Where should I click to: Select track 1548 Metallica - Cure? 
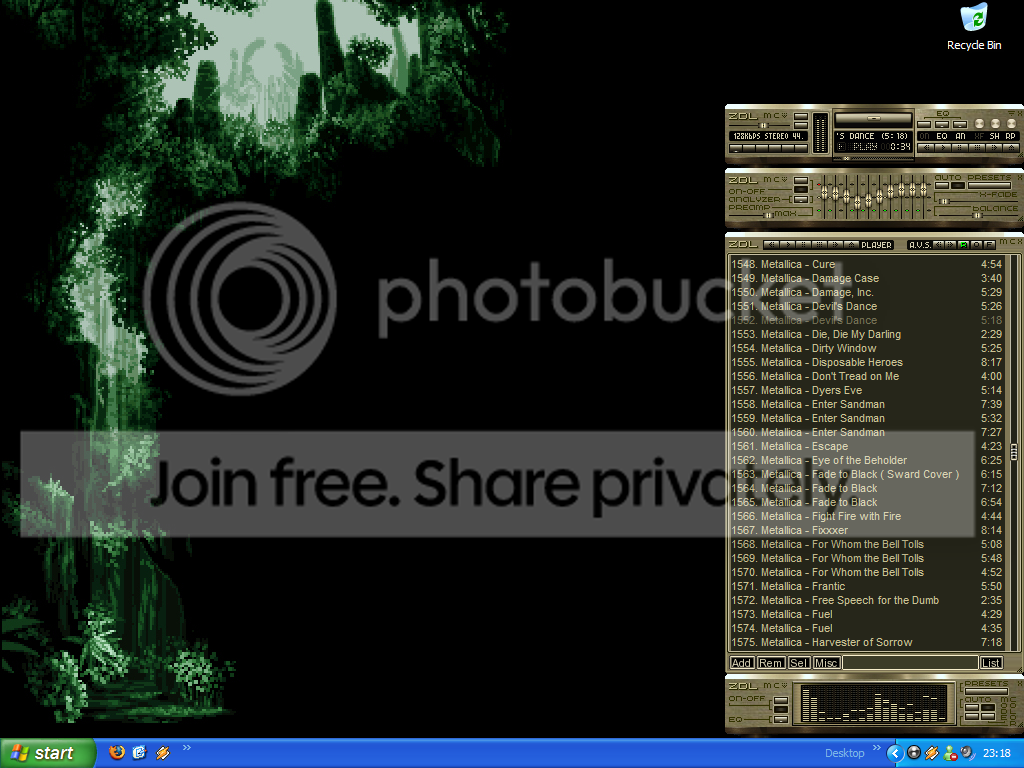coord(866,264)
